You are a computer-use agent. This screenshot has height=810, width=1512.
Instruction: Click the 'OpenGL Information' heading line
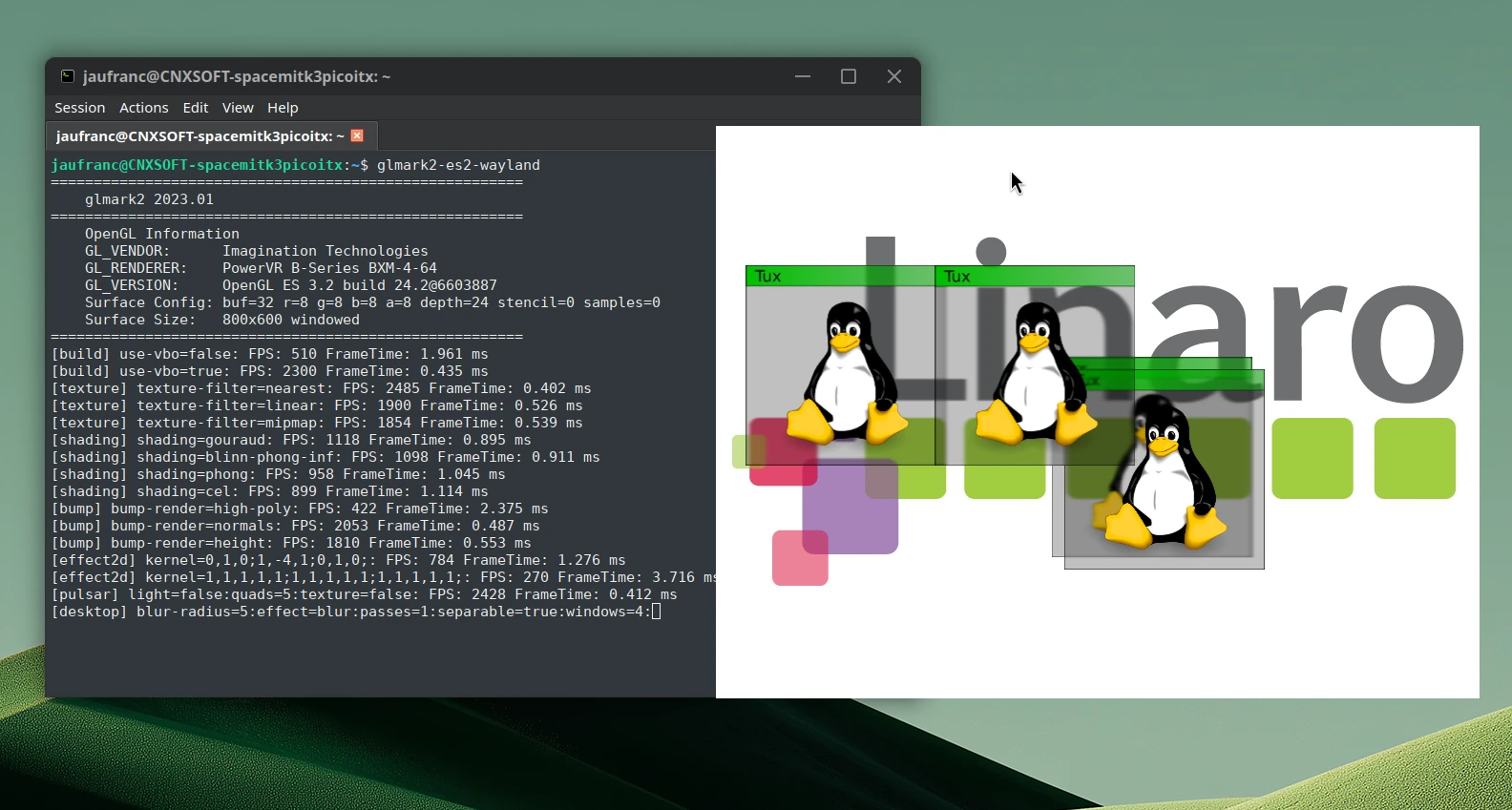(162, 234)
